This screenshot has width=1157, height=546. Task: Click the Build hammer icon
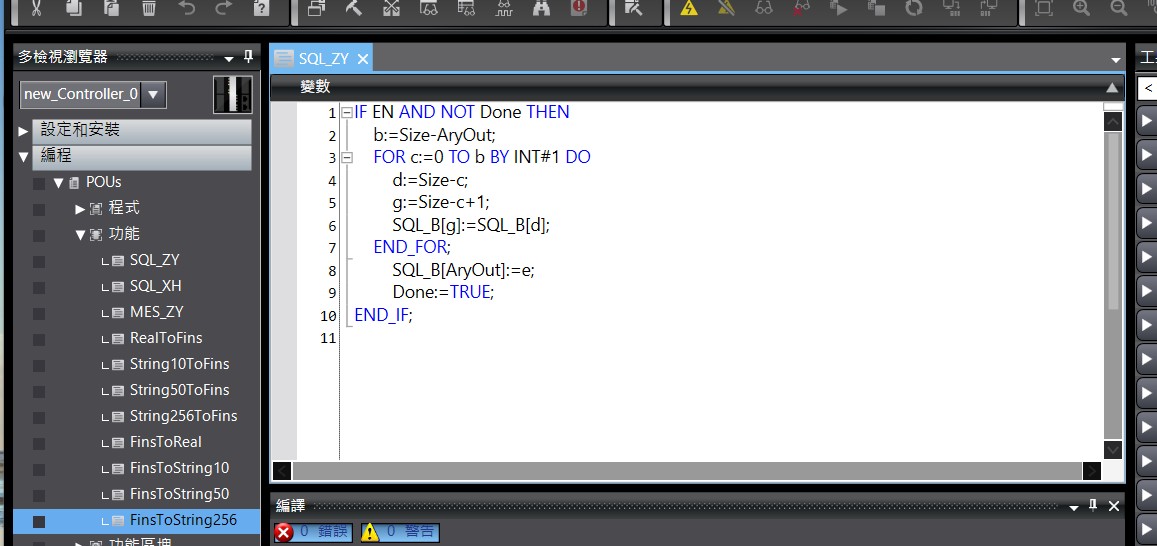pyautogui.click(x=354, y=8)
